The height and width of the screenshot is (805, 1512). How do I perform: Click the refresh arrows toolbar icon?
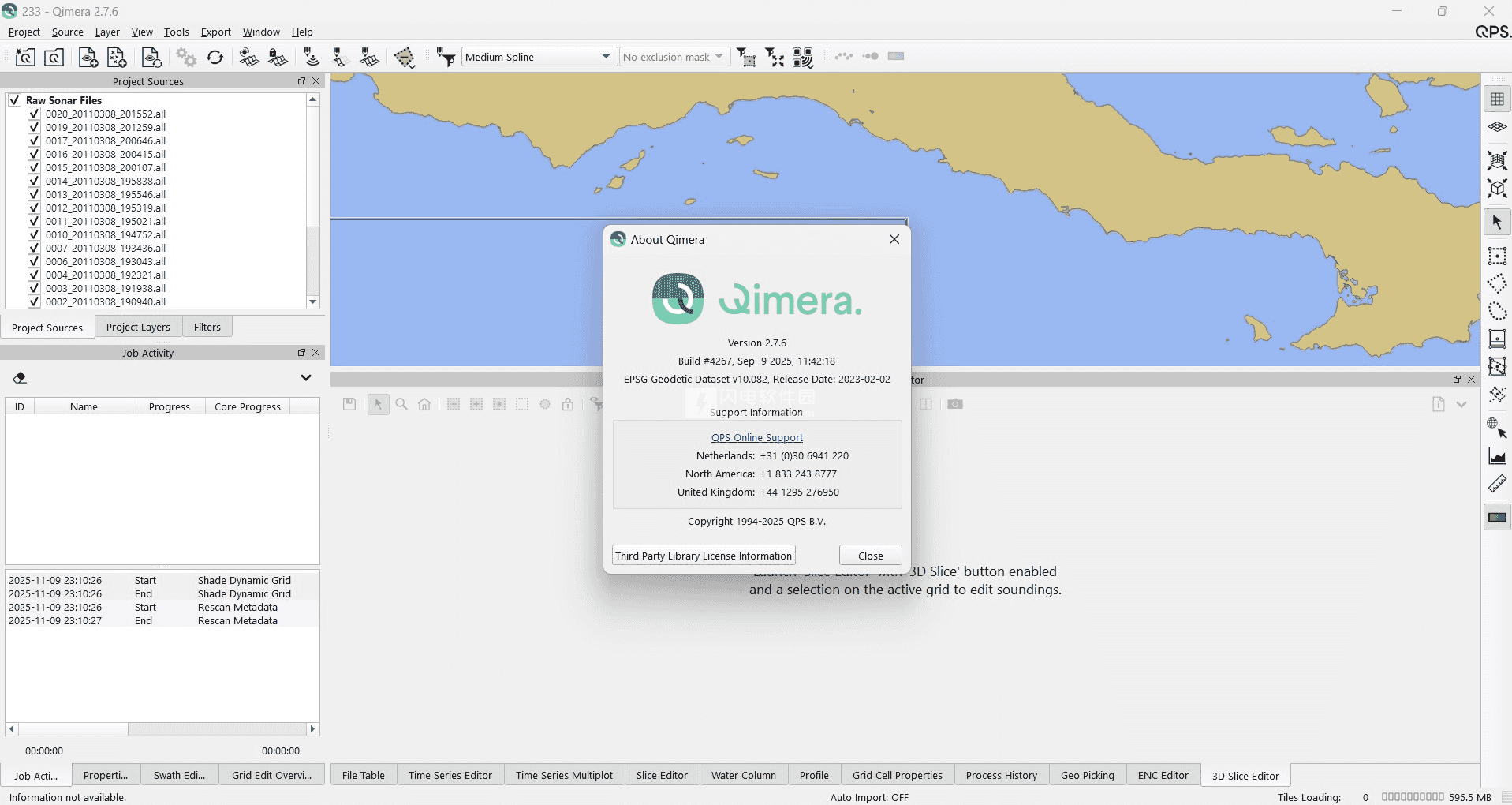(215, 57)
